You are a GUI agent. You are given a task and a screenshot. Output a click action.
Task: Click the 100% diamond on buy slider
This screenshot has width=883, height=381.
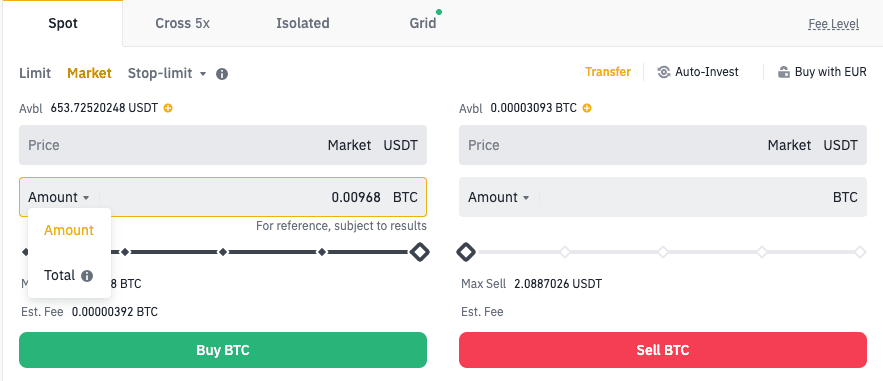[420, 252]
